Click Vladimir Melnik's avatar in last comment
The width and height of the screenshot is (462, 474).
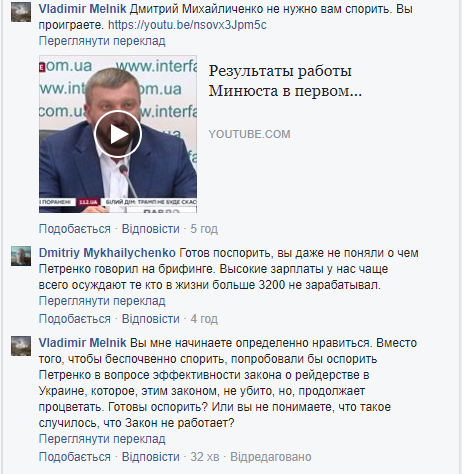tap(21, 346)
